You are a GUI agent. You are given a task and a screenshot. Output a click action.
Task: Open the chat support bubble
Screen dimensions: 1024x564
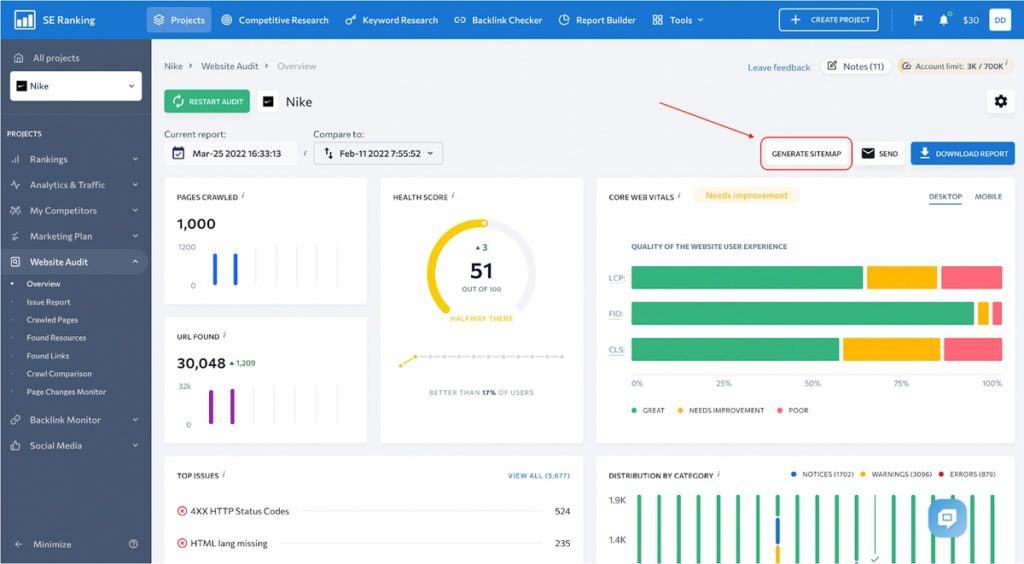[947, 518]
